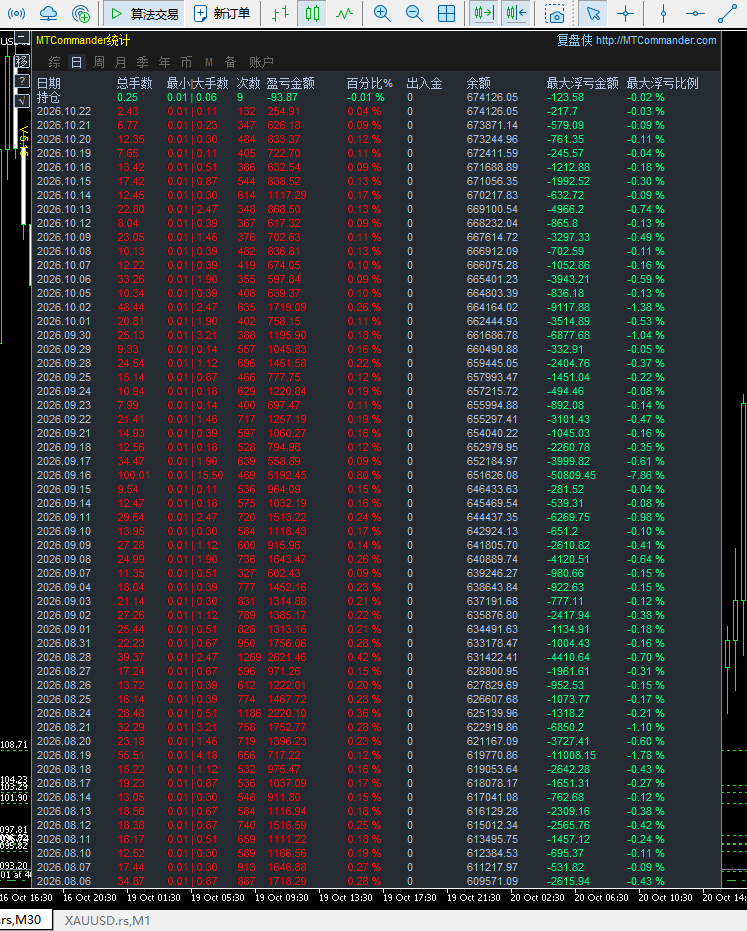Toggle chart shift from right edge

(x=516, y=13)
